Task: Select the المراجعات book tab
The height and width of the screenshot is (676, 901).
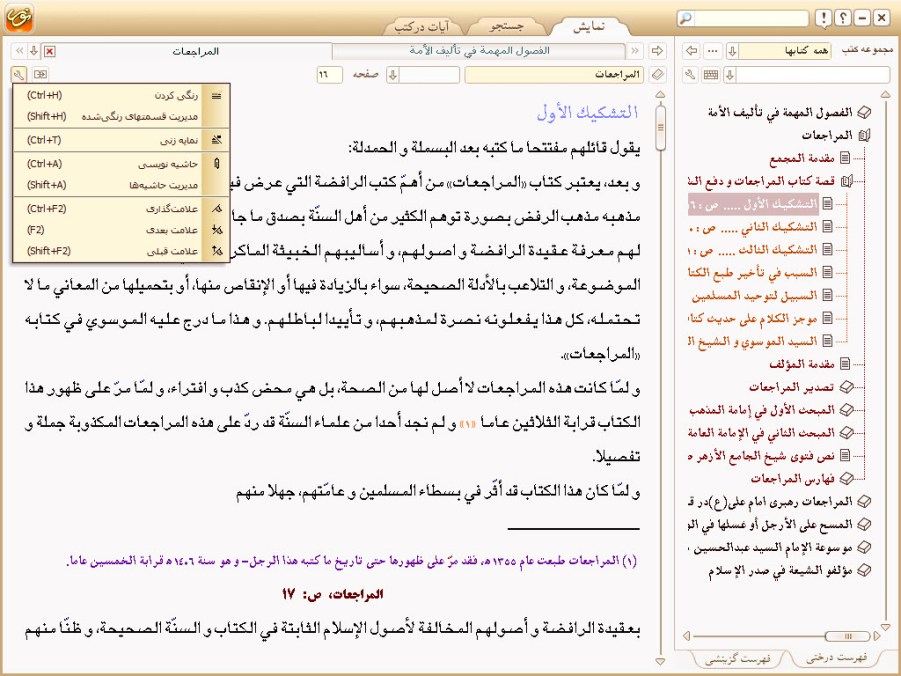Action: click(195, 52)
